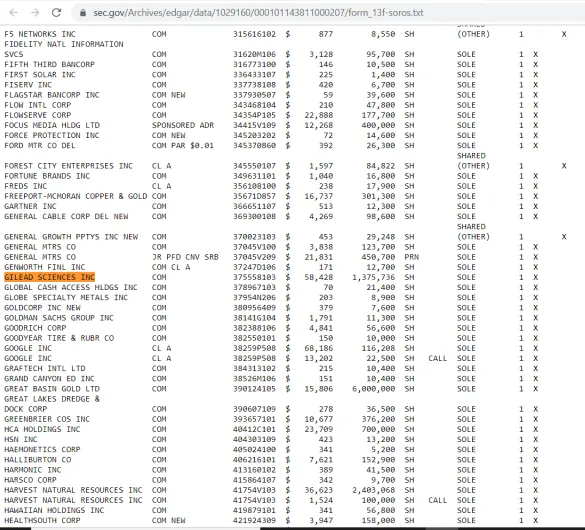Click GOODRICH CORP company name
Viewport: 585px width, 530px height.
point(35,328)
